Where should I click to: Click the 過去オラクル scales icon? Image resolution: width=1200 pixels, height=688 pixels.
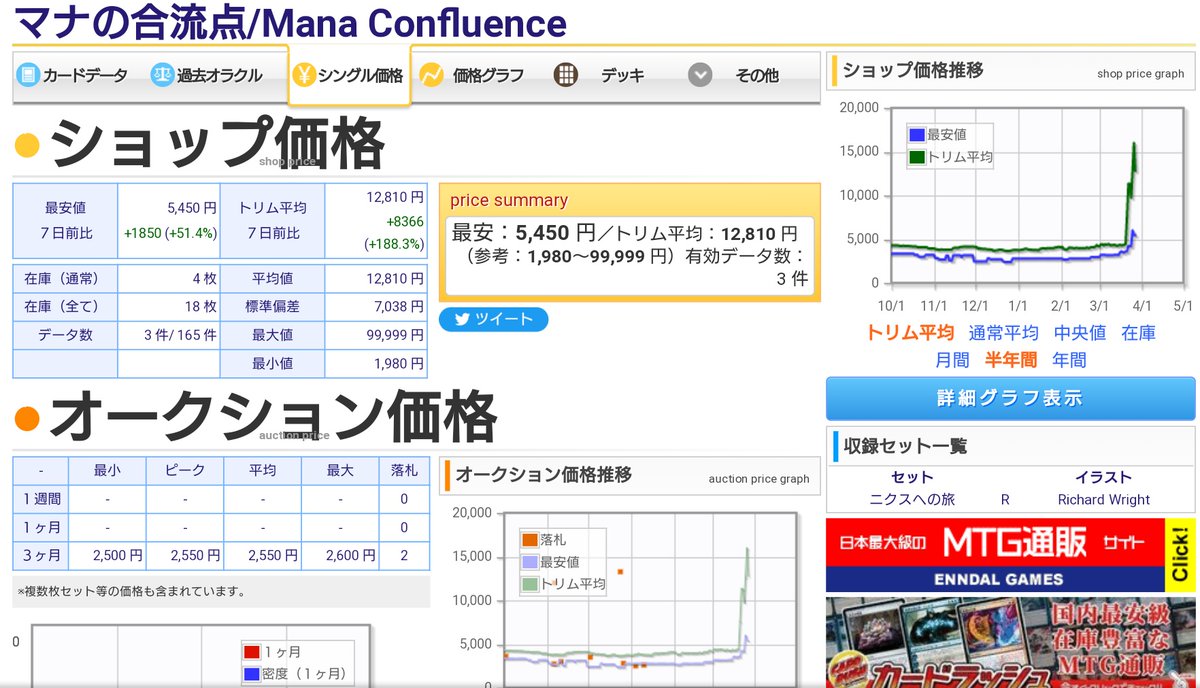point(162,75)
